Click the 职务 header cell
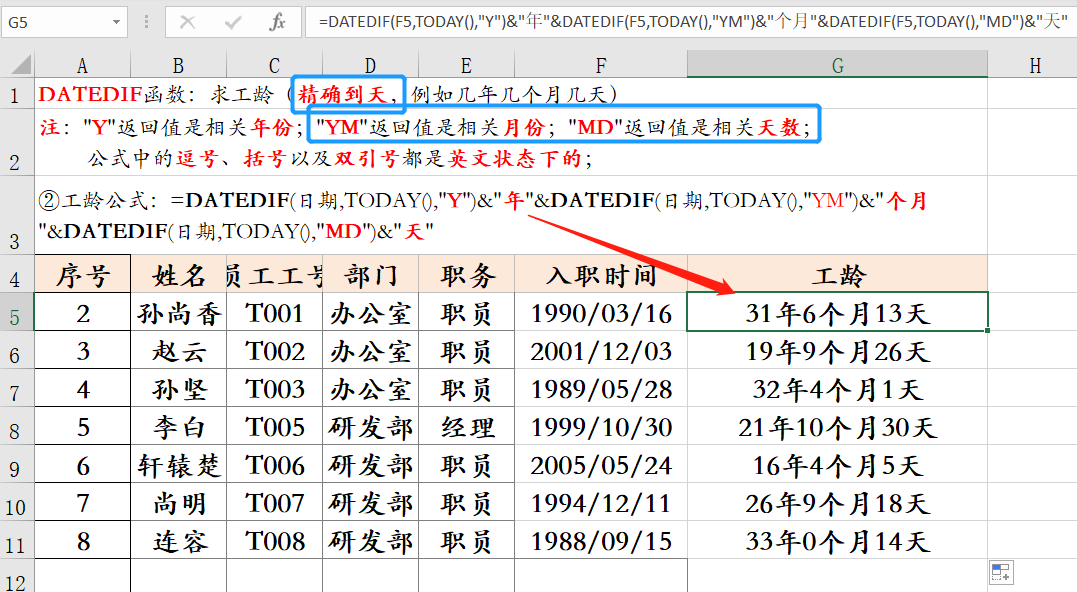Screen dimensions: 1077x592 (x=466, y=275)
